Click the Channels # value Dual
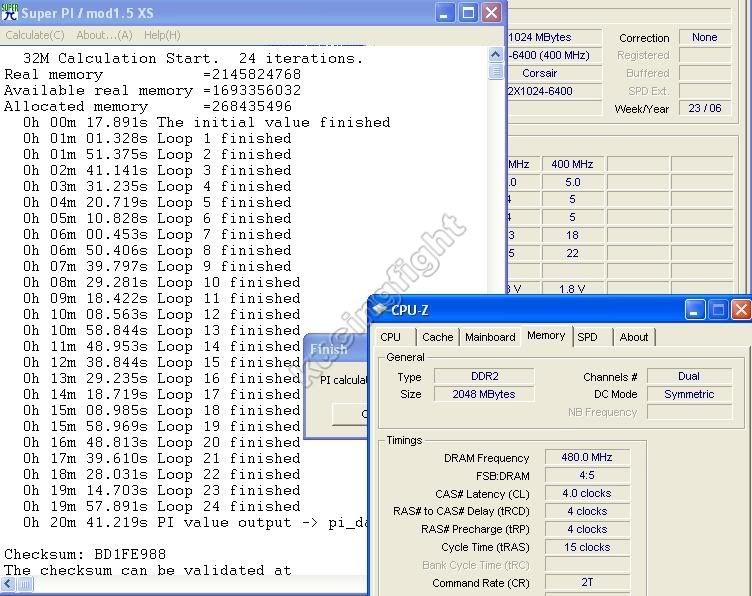Image resolution: width=752 pixels, height=596 pixels. point(689,376)
